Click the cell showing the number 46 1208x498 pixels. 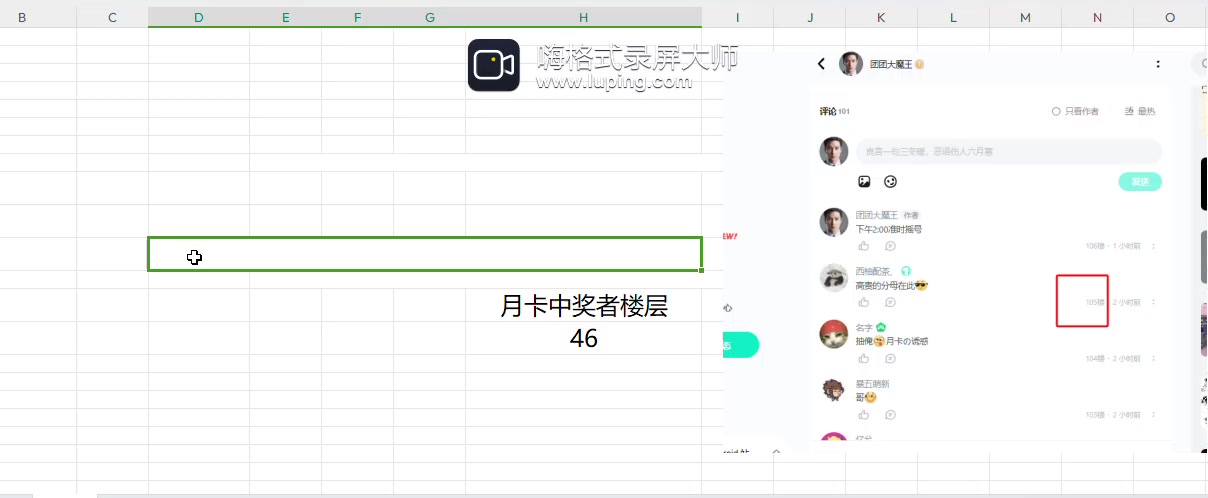coord(583,339)
